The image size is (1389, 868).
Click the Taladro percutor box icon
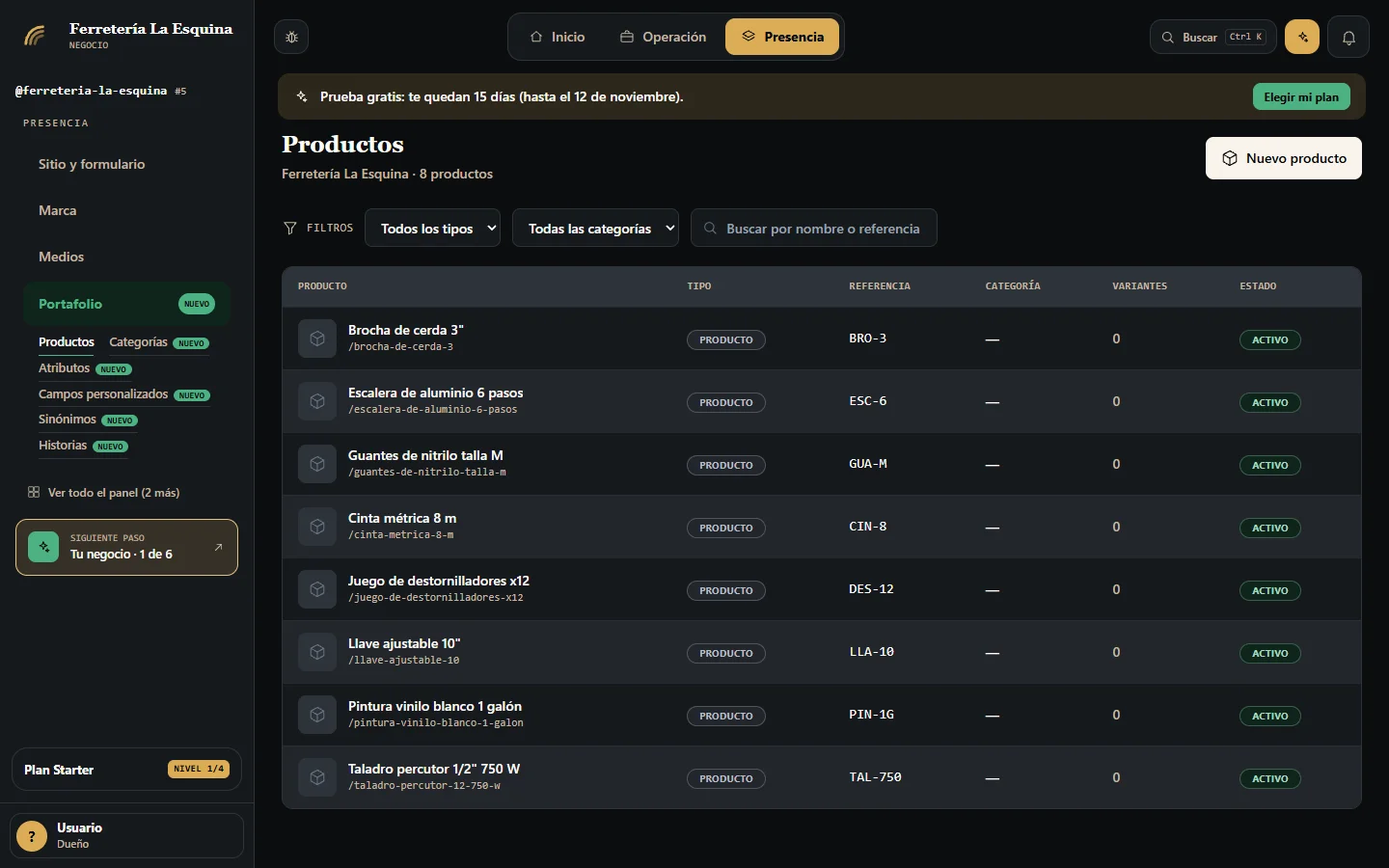[317, 777]
